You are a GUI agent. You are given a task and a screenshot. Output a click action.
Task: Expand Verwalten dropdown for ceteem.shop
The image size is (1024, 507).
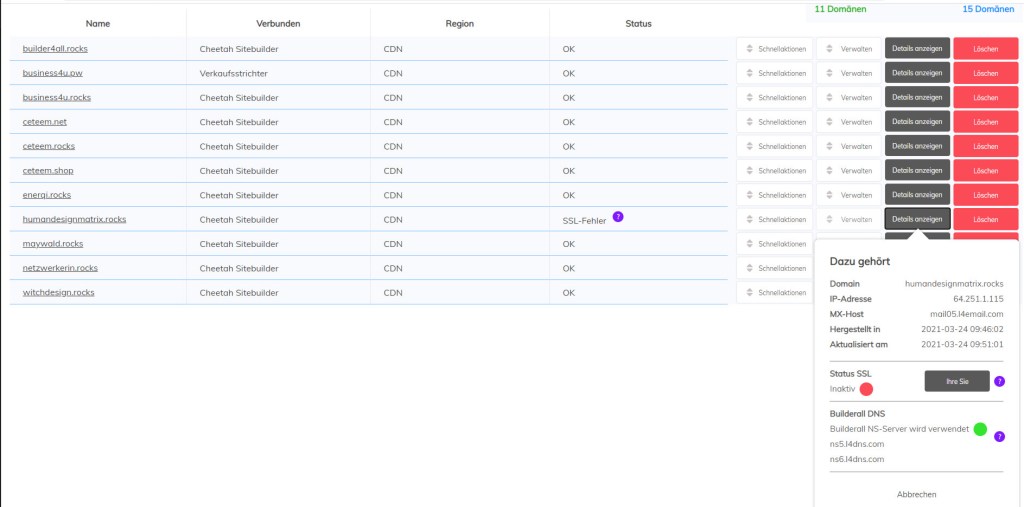coord(848,171)
